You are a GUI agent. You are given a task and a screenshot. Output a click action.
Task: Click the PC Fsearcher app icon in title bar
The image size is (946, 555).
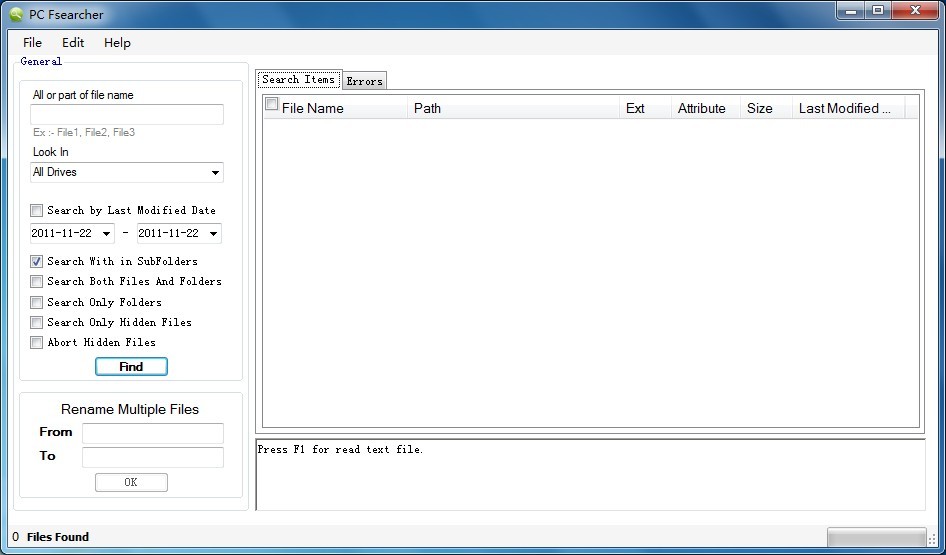tap(16, 14)
